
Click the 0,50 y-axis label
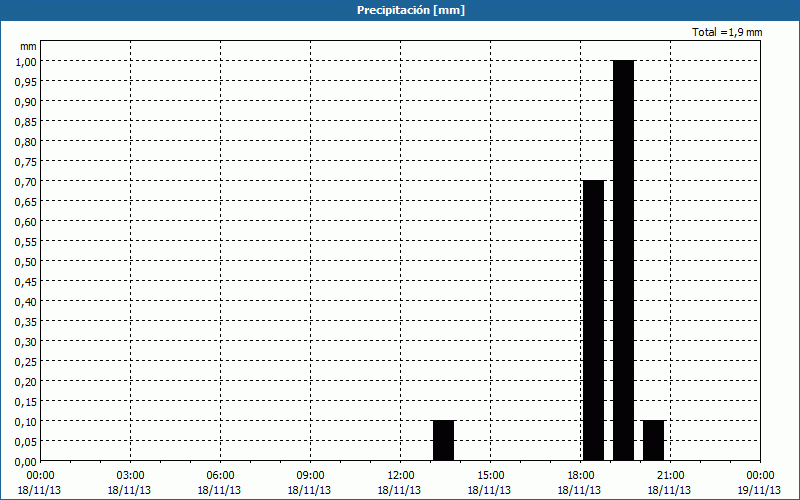pyautogui.click(x=26, y=261)
